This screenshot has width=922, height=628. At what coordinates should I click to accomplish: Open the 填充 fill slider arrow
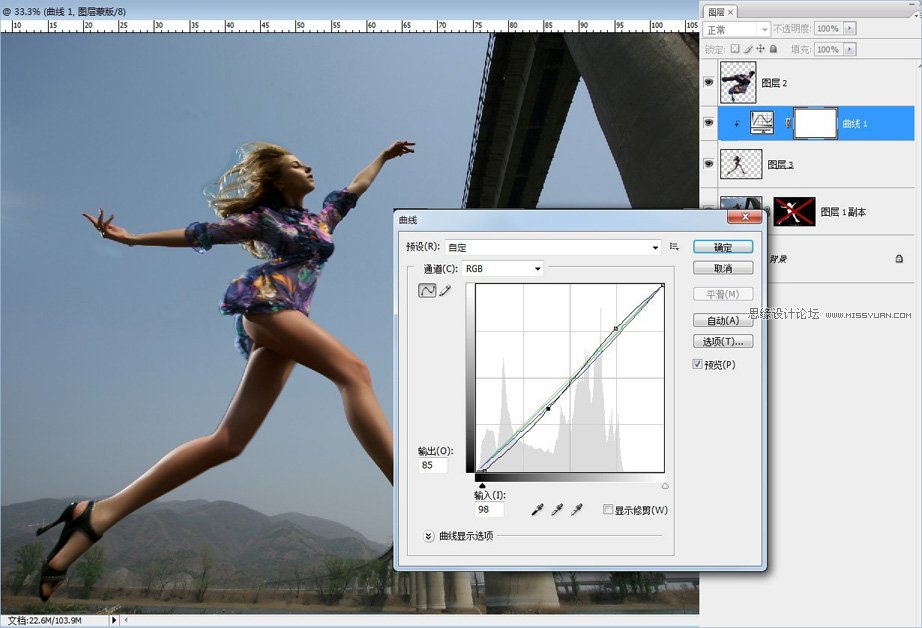pyautogui.click(x=850, y=49)
